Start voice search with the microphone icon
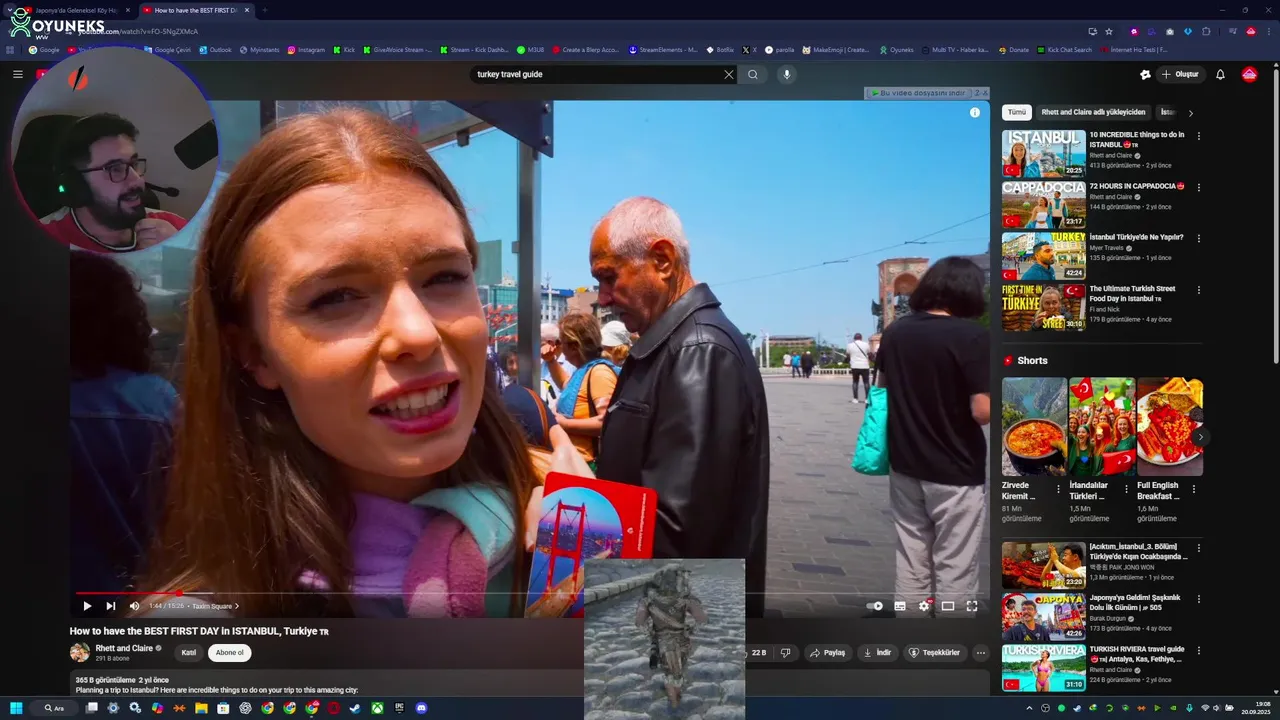 pyautogui.click(x=787, y=74)
